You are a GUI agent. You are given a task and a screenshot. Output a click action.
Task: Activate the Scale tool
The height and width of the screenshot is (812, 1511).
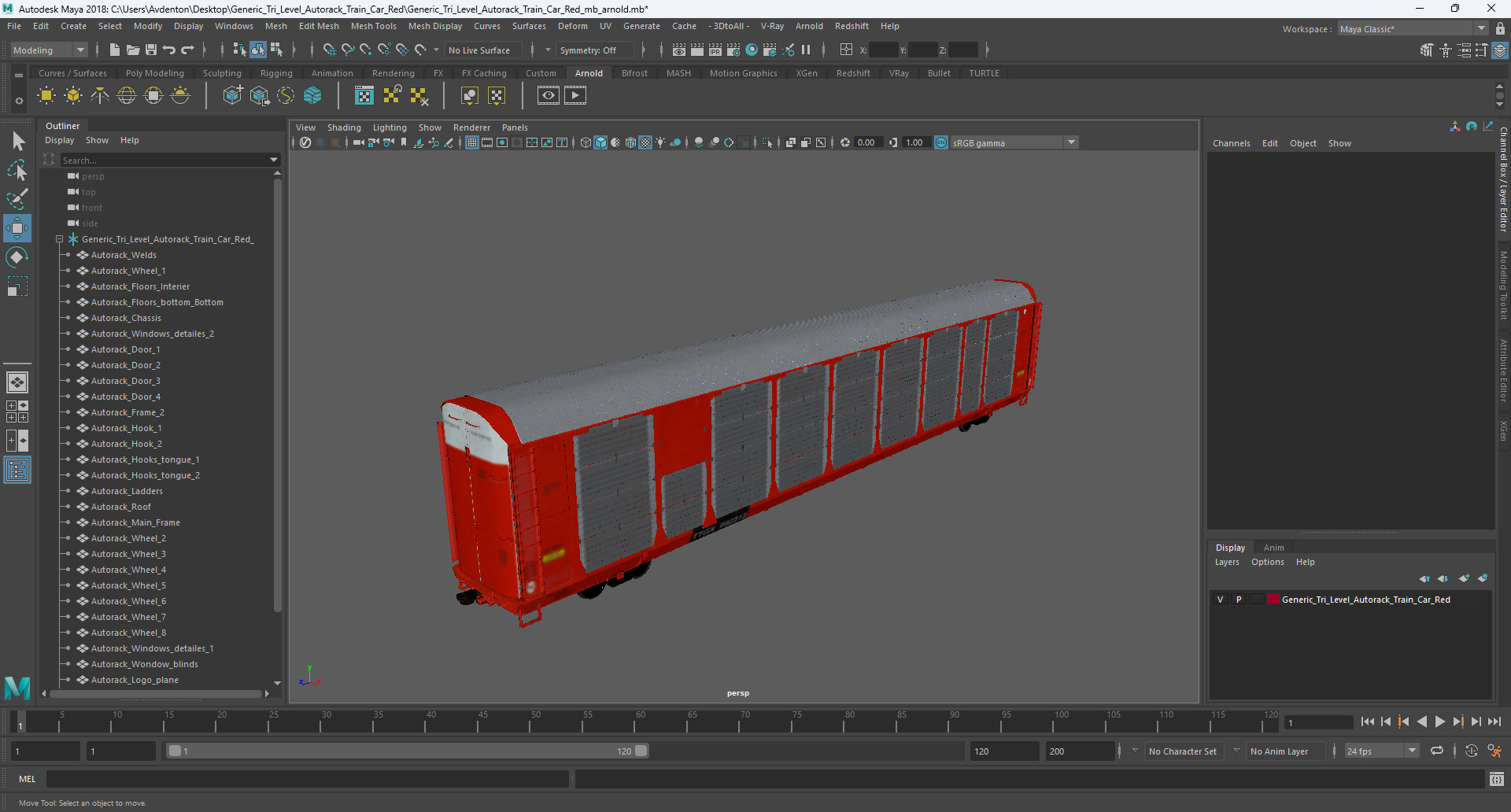point(17,286)
